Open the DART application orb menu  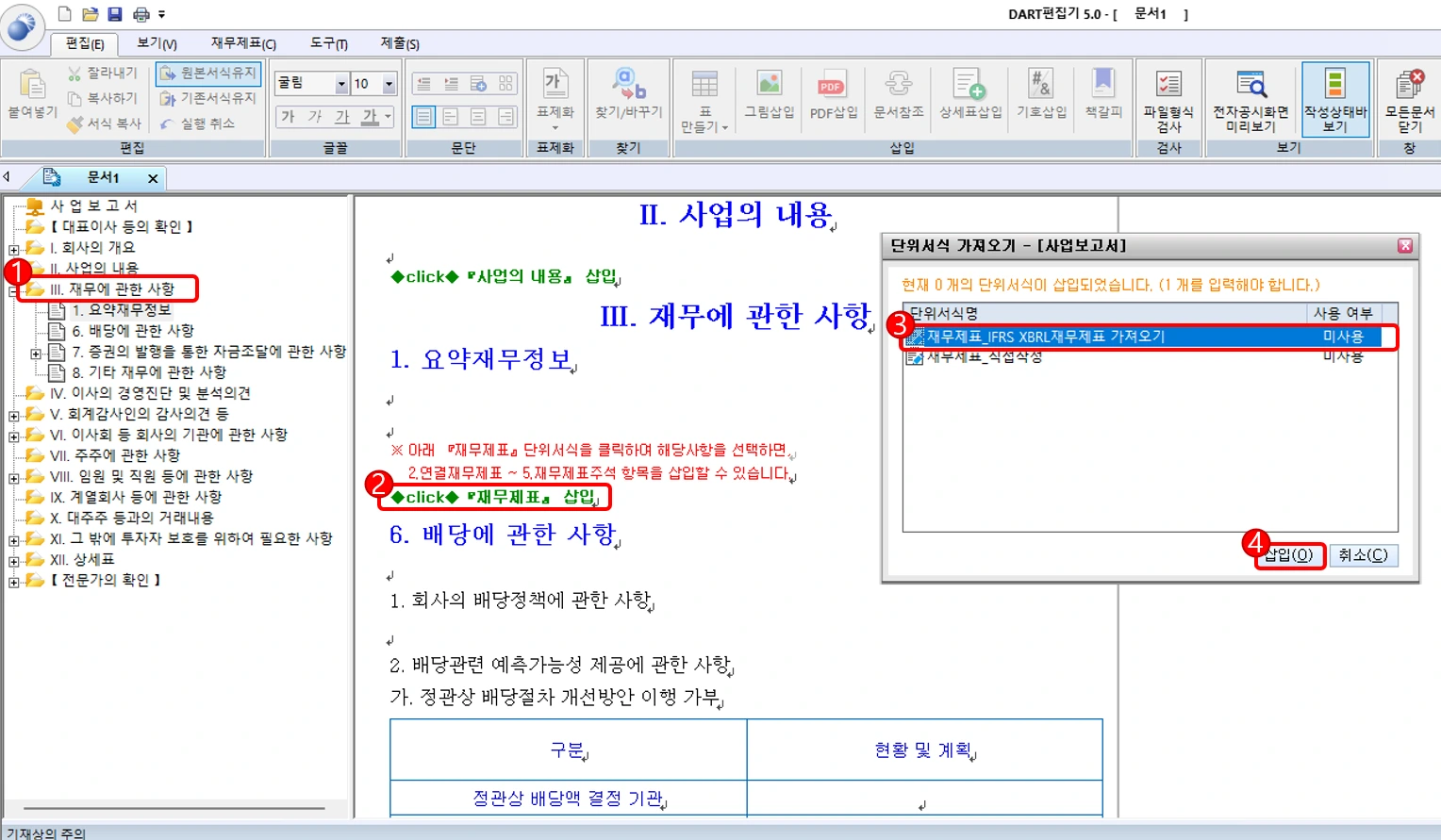21,26
